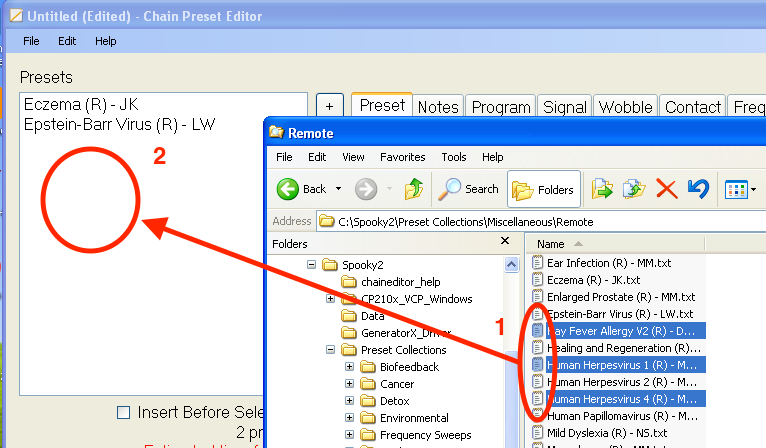Expand the Biofeedback folder node
766x448 pixels.
pyautogui.click(x=349, y=366)
